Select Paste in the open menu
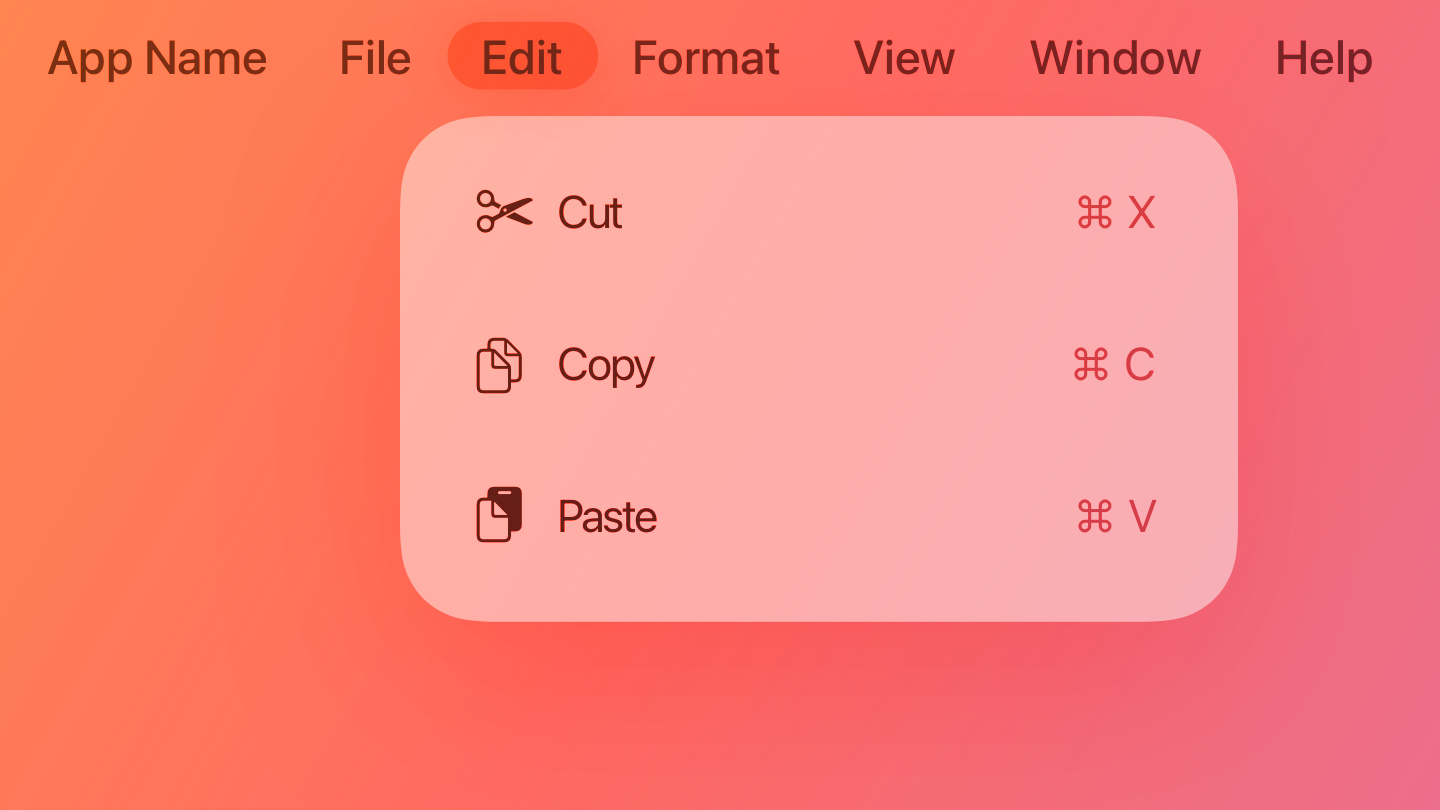This screenshot has height=810, width=1440. [607, 517]
